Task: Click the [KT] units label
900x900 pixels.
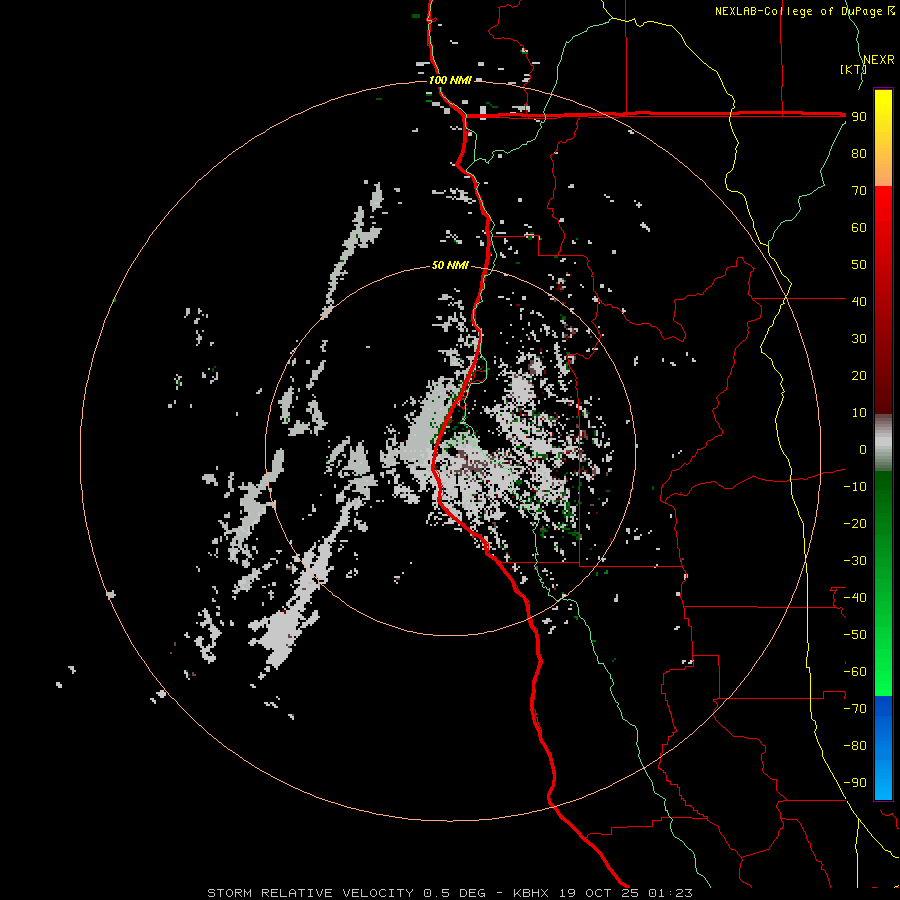Action: click(x=853, y=69)
